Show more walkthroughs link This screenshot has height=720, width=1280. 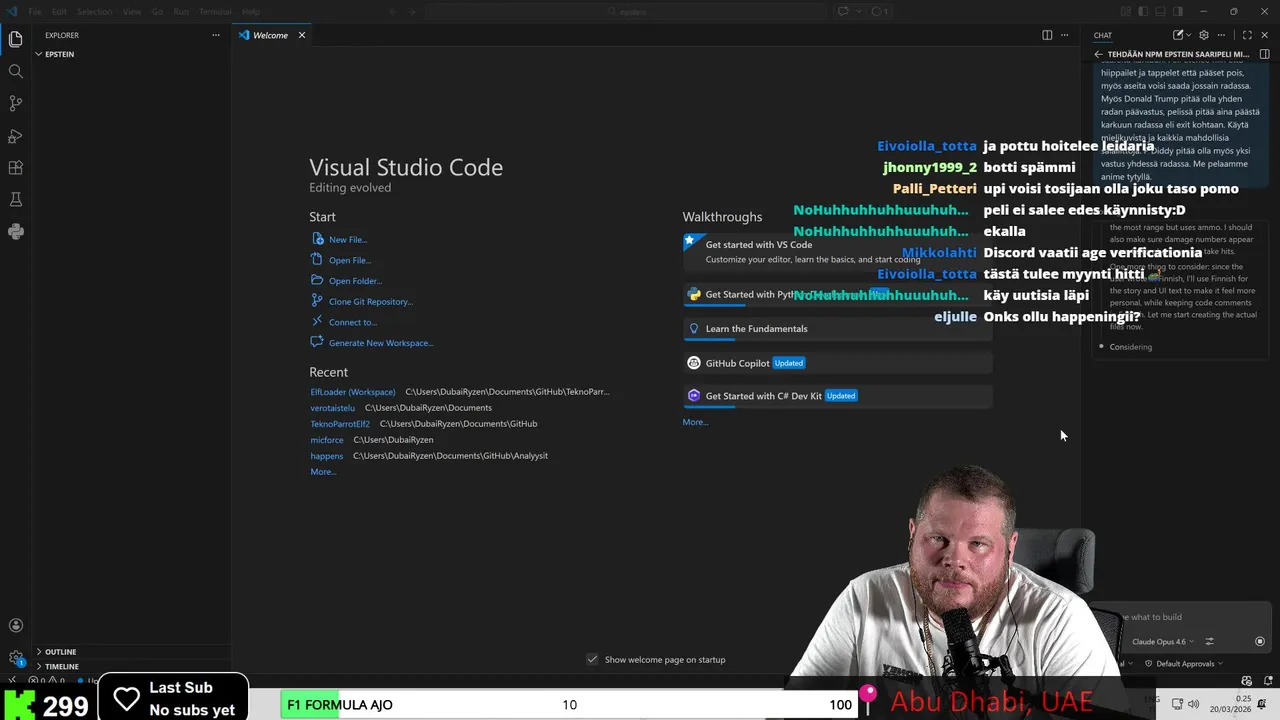pos(695,422)
